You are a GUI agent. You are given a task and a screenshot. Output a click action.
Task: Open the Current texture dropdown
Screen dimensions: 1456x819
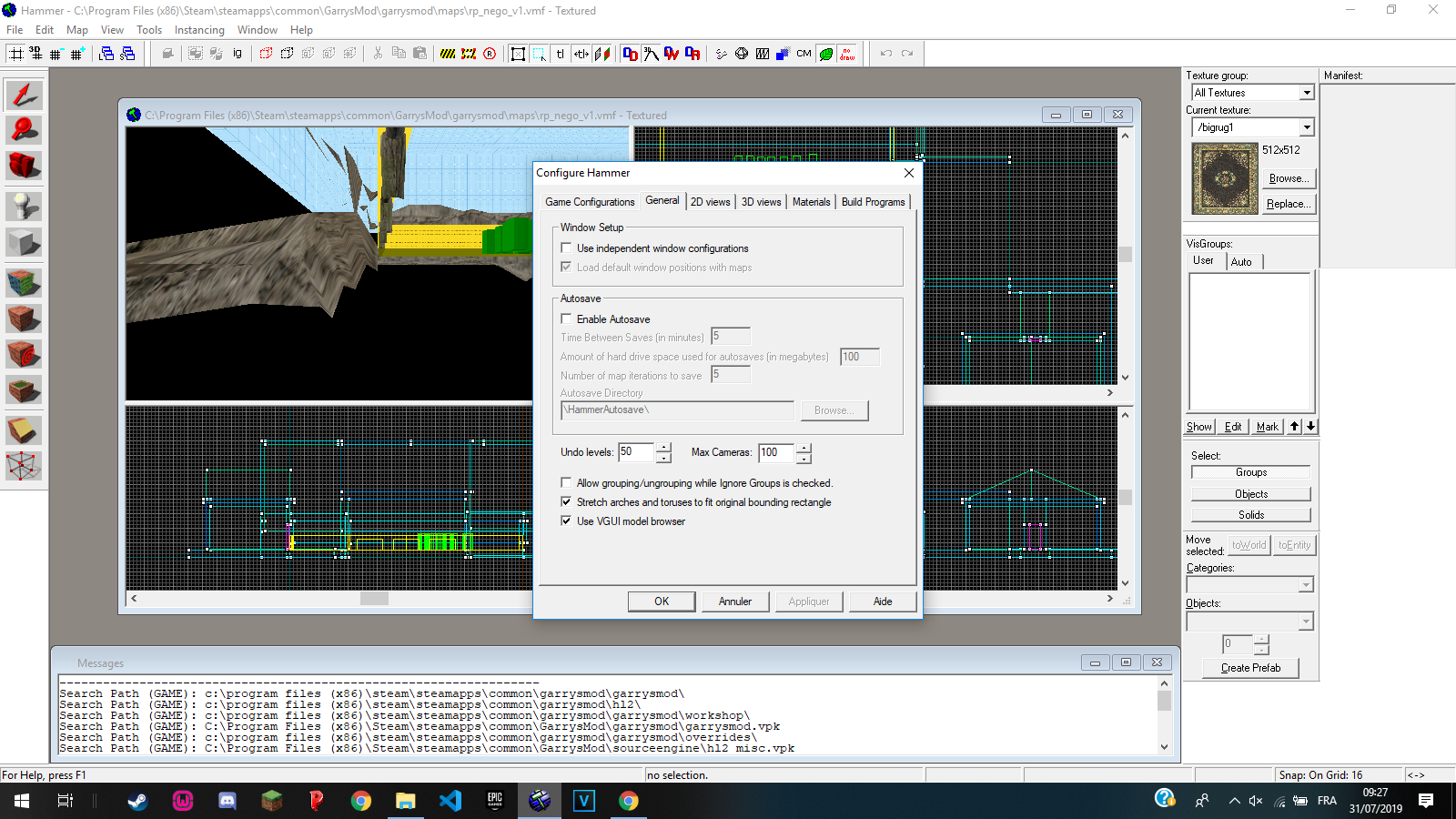click(x=1307, y=127)
